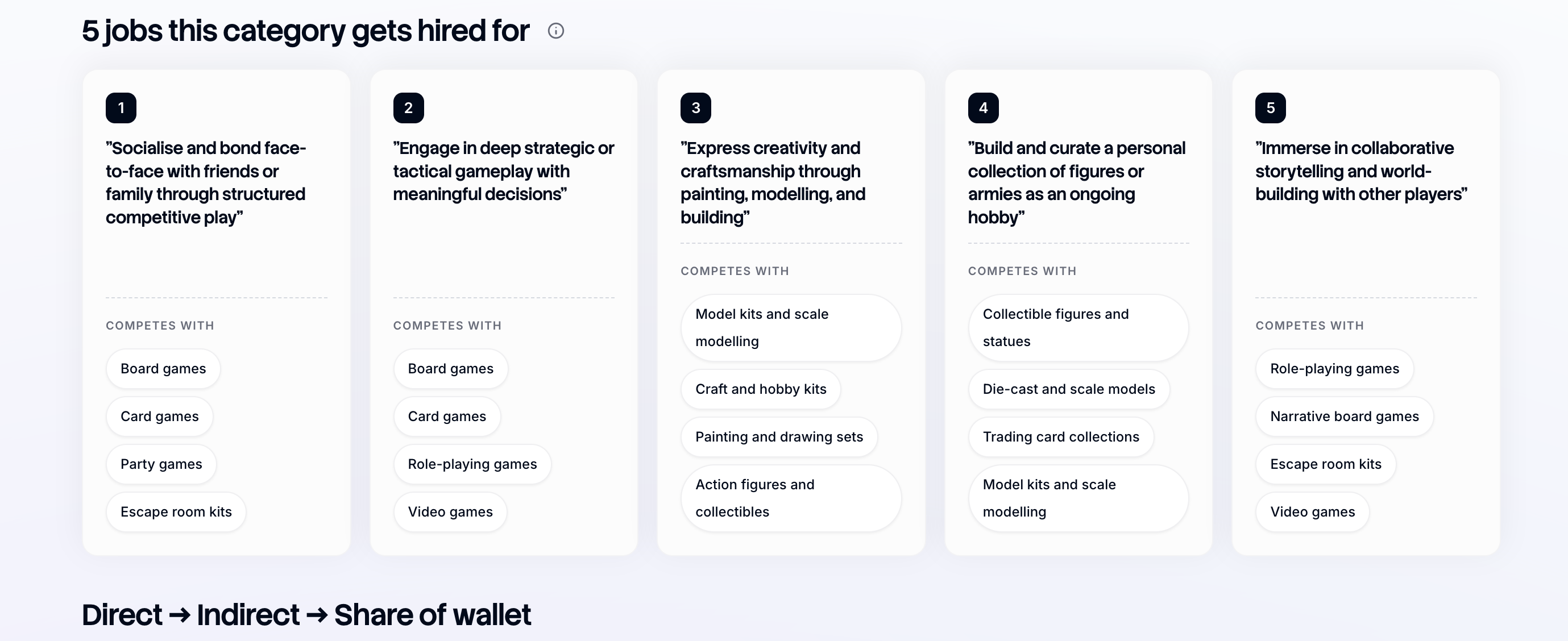The image size is (1568, 641).
Task: Choose Board games chip in card 2
Action: pos(450,369)
